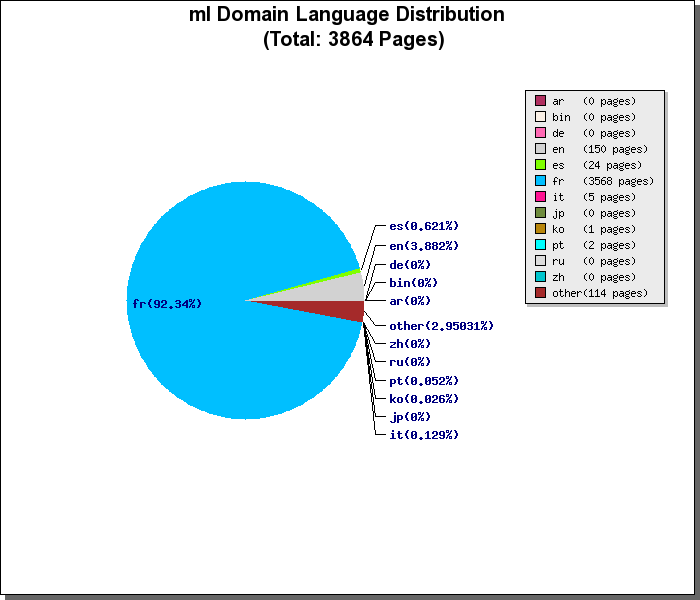Click legend text it (5 pages)
The image size is (700, 600).
tap(594, 197)
